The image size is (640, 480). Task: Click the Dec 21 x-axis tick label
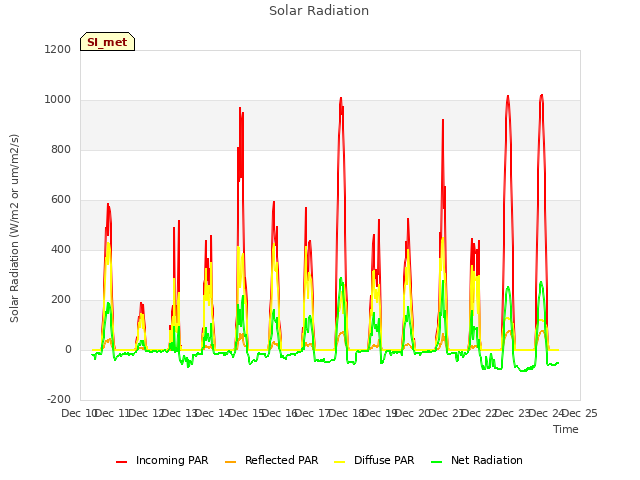447,413
